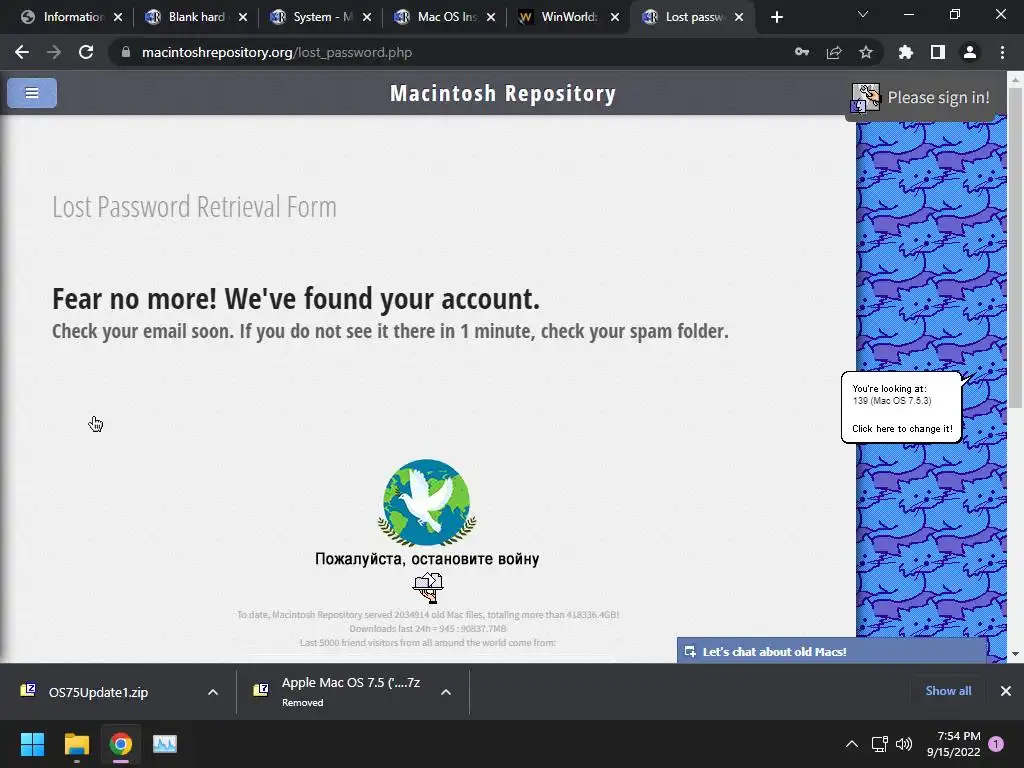Close the System tab

[x=366, y=18]
